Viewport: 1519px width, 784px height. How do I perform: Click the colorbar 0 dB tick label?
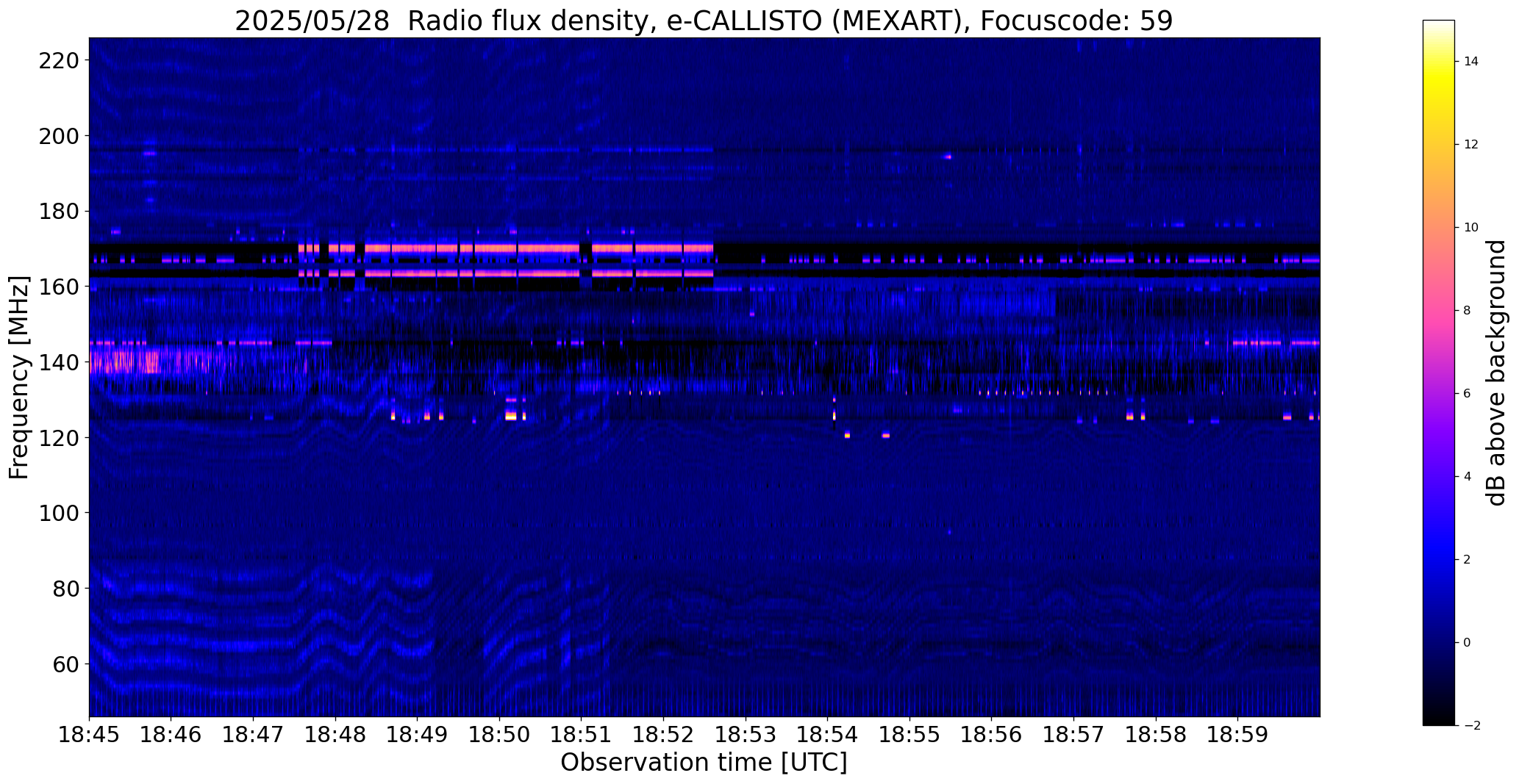pos(1468,643)
